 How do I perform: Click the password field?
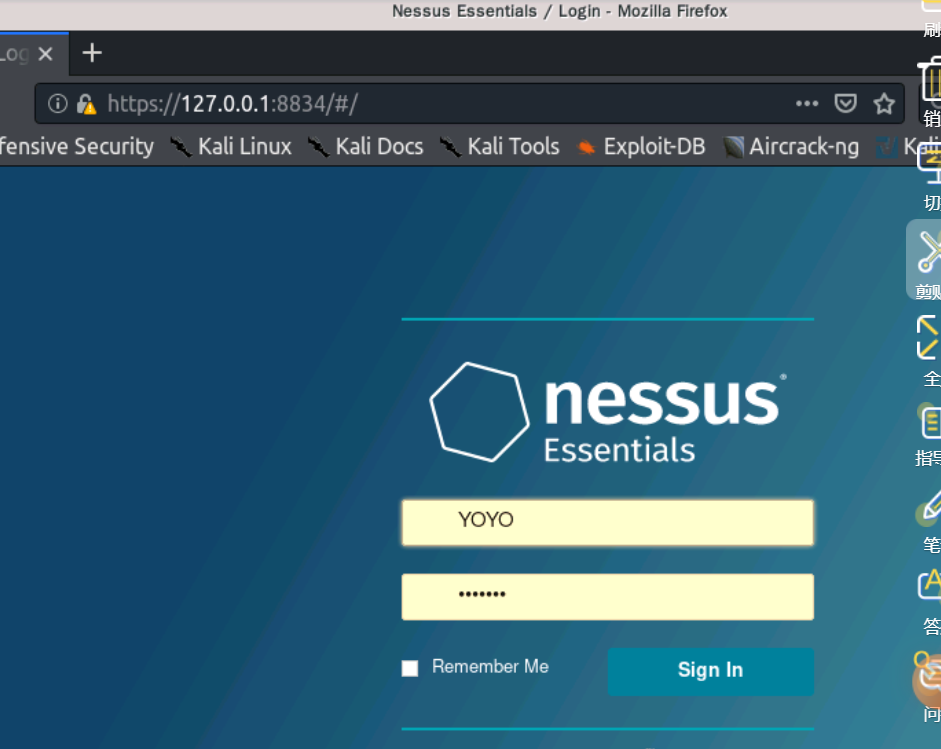pyautogui.click(x=607, y=597)
